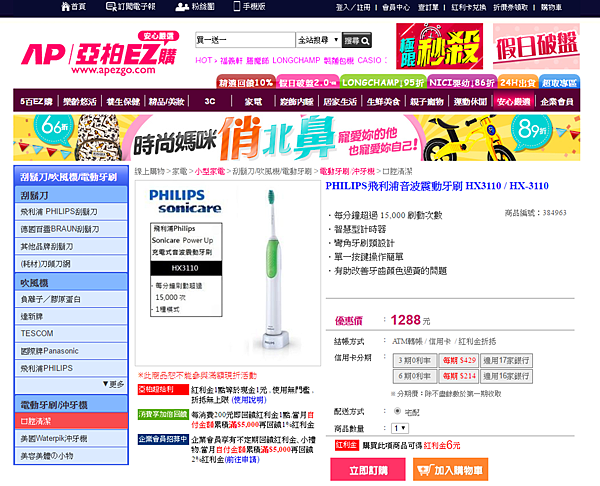The width and height of the screenshot is (600, 486).
Task: Select the LONGCHAMP 95折 promo tab
Action: click(383, 82)
